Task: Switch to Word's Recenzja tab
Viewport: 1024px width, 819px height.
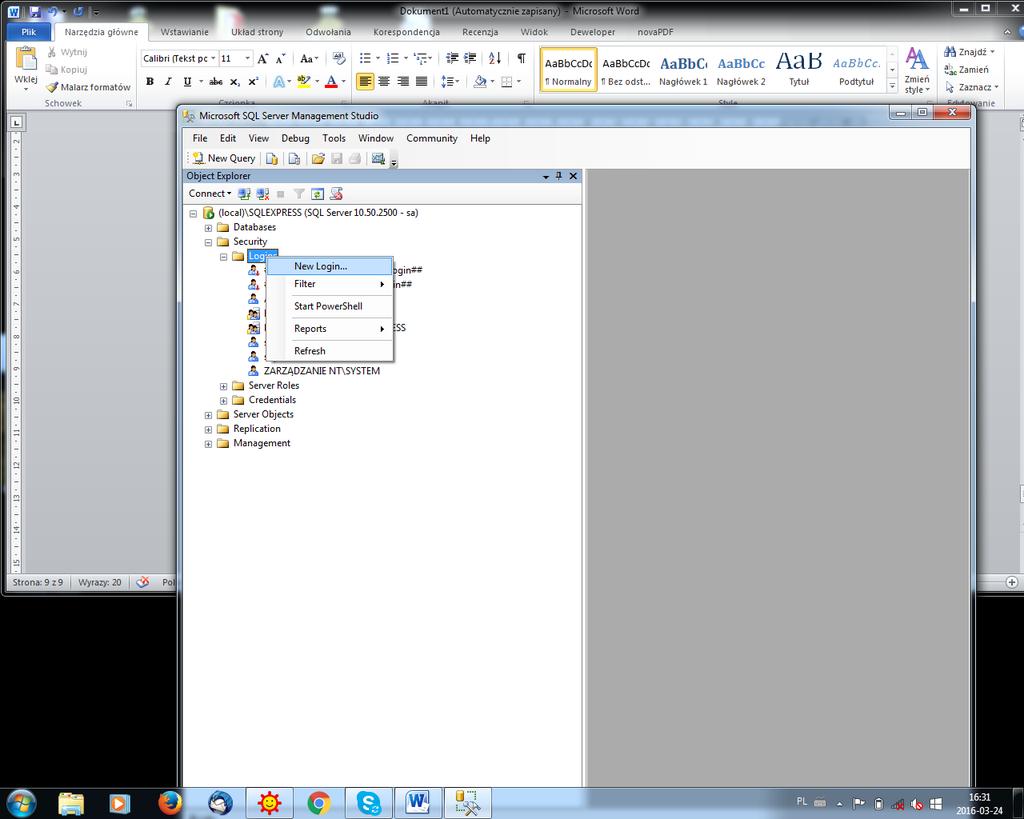Action: (x=480, y=32)
